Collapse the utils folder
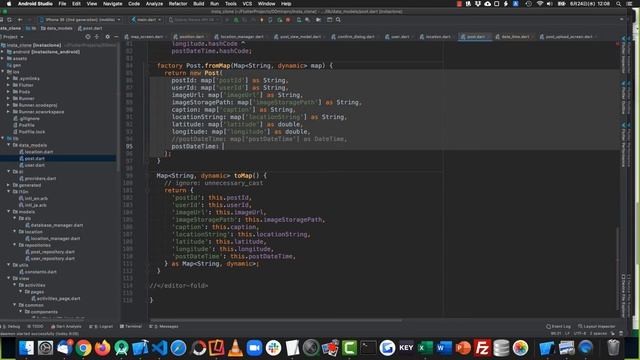The image size is (640, 360). tap(9, 265)
